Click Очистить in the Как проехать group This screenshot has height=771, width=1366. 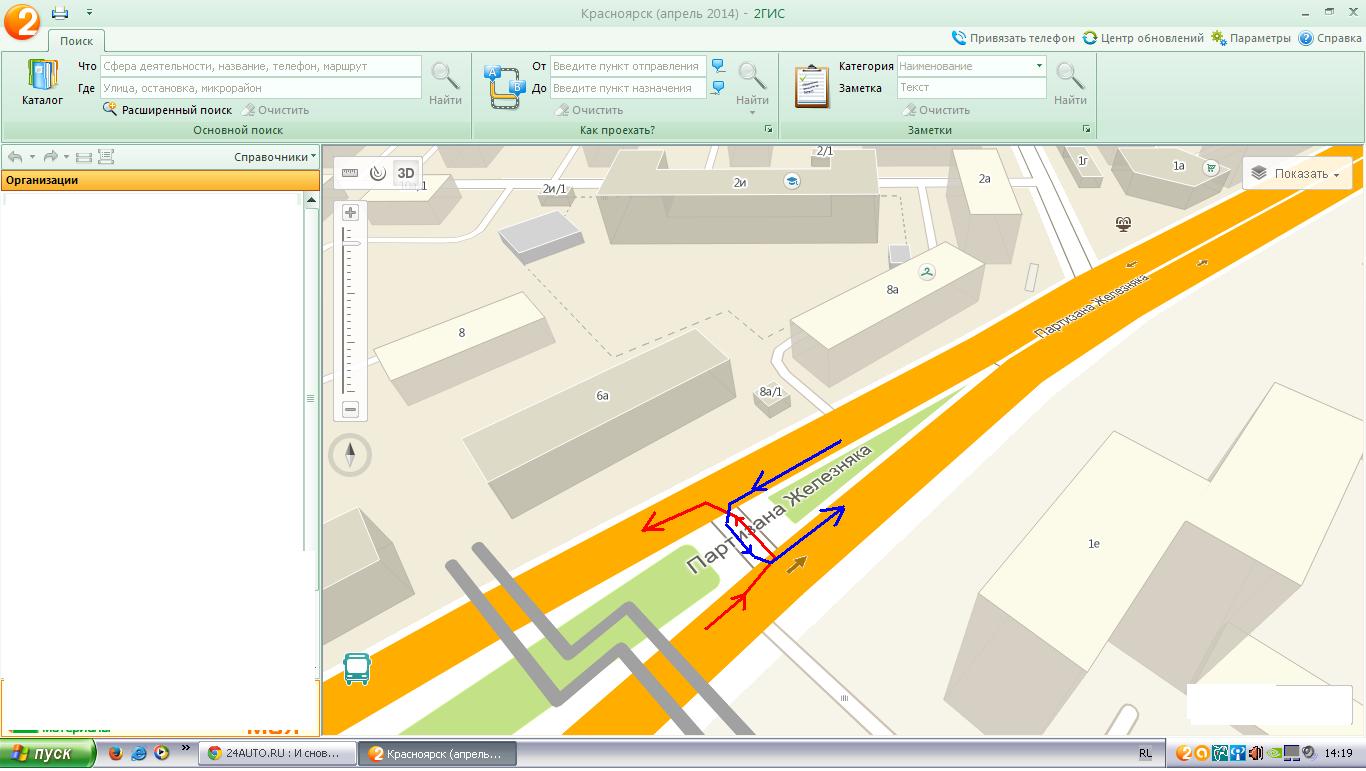[x=589, y=110]
